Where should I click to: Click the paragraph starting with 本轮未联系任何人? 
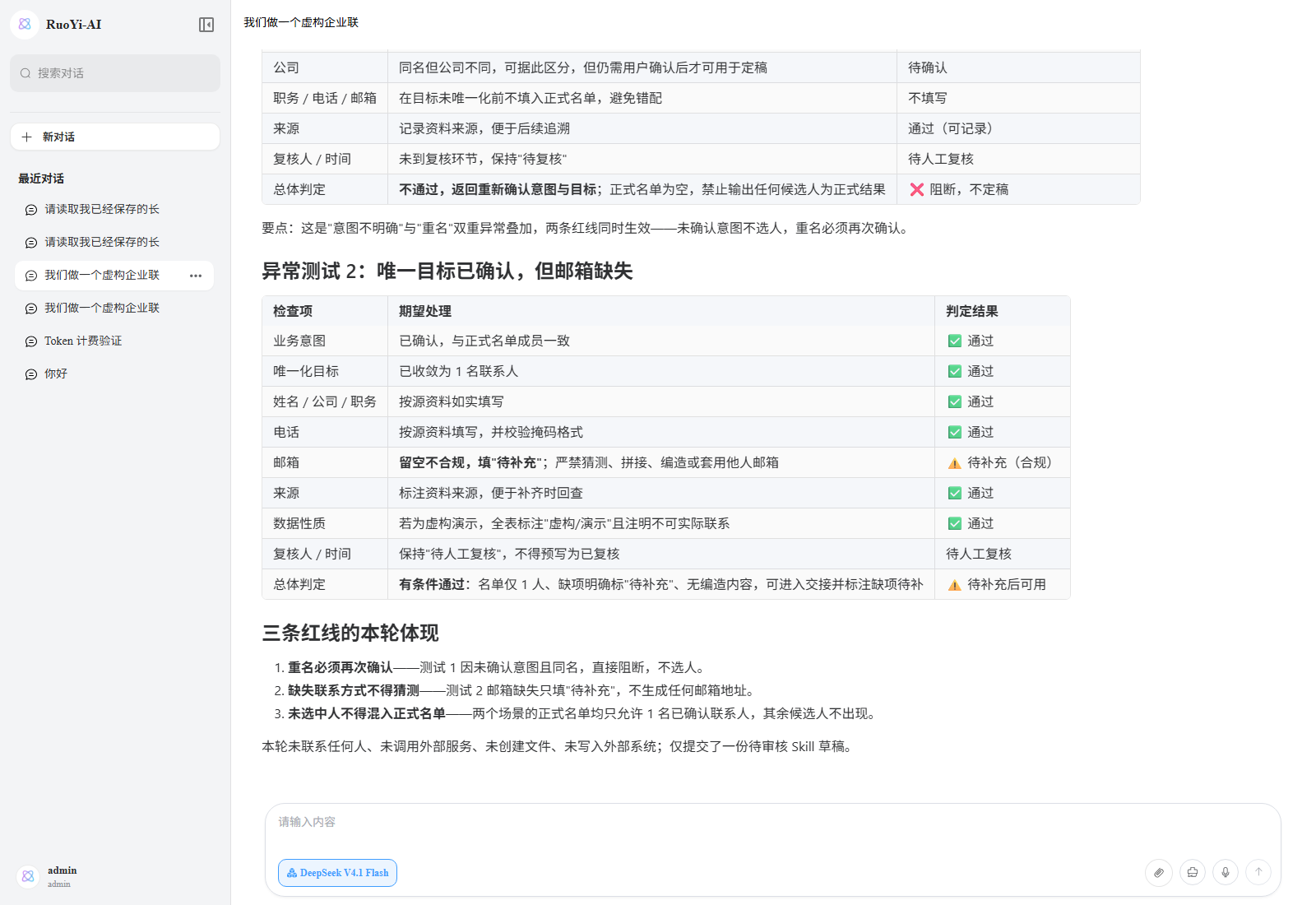pos(558,746)
